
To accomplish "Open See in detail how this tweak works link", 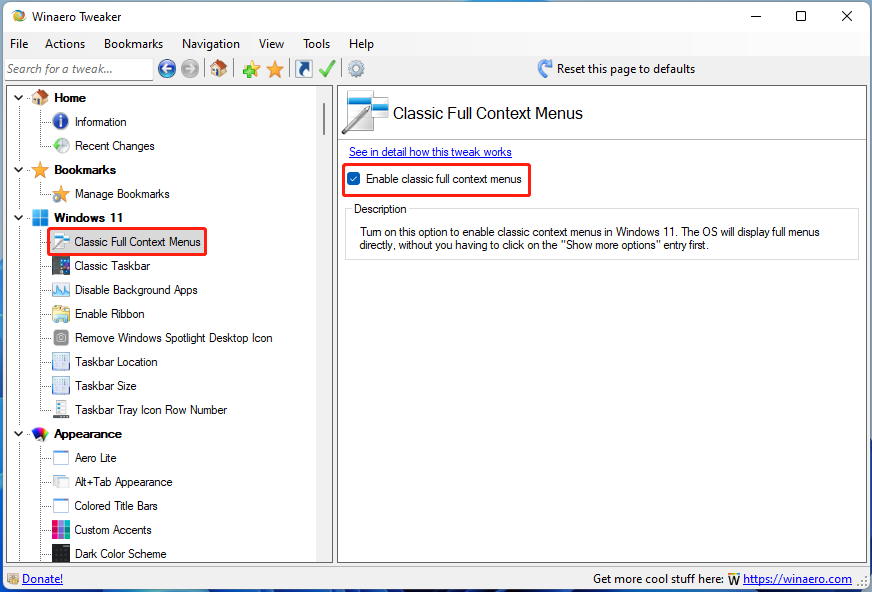I will click(x=430, y=152).
